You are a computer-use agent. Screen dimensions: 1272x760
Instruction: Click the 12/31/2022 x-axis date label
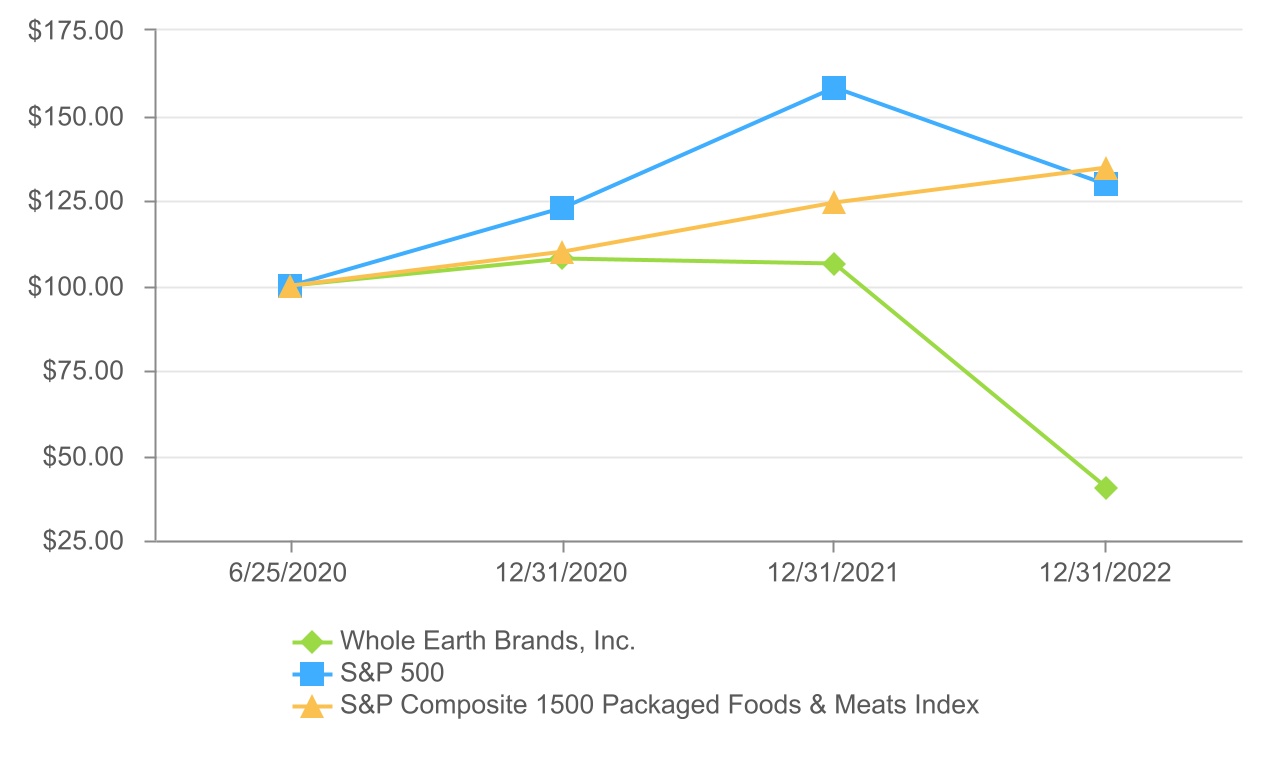[x=1105, y=573]
